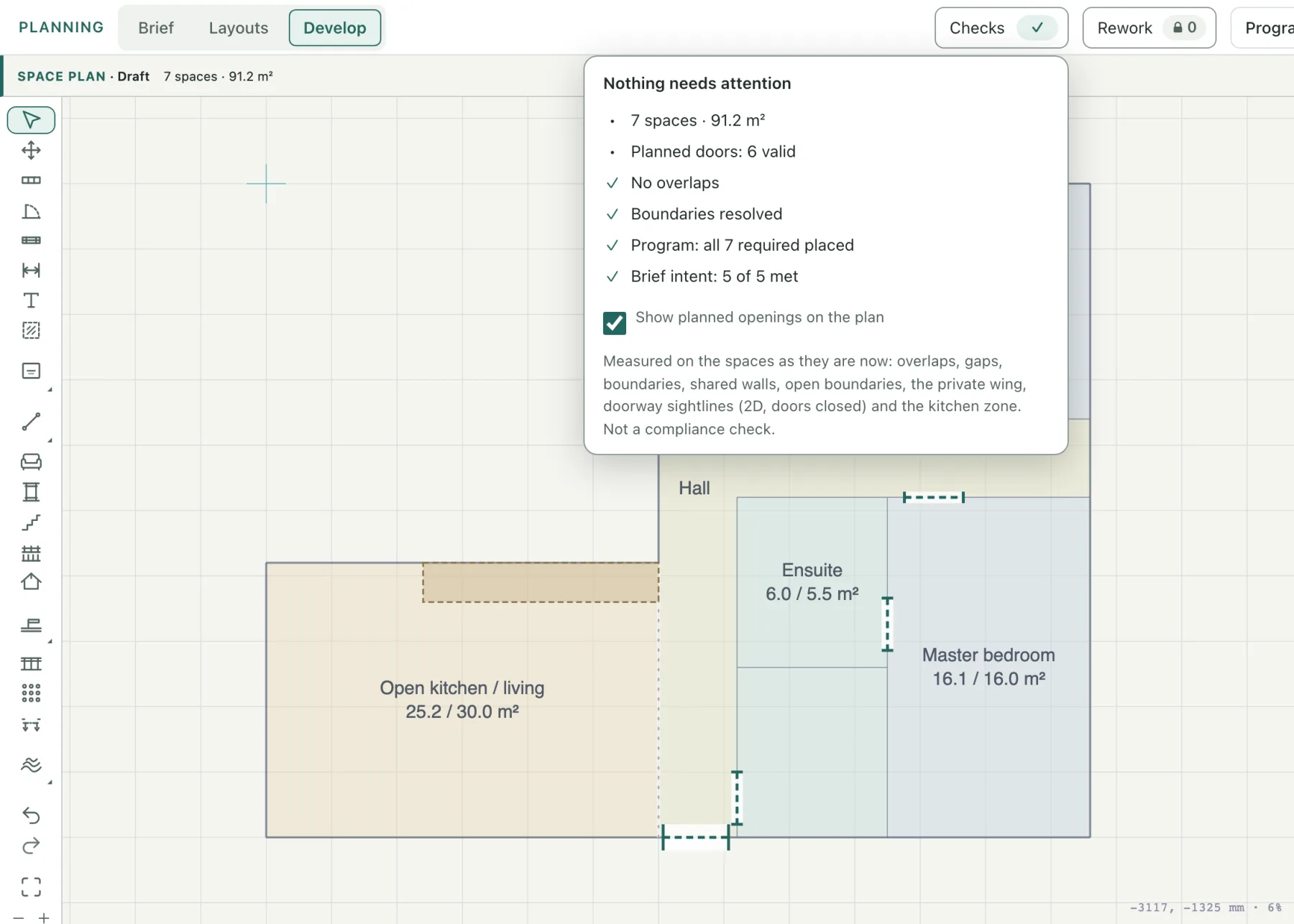The width and height of the screenshot is (1294, 924).
Task: Select the stairs tool
Action: (x=31, y=522)
